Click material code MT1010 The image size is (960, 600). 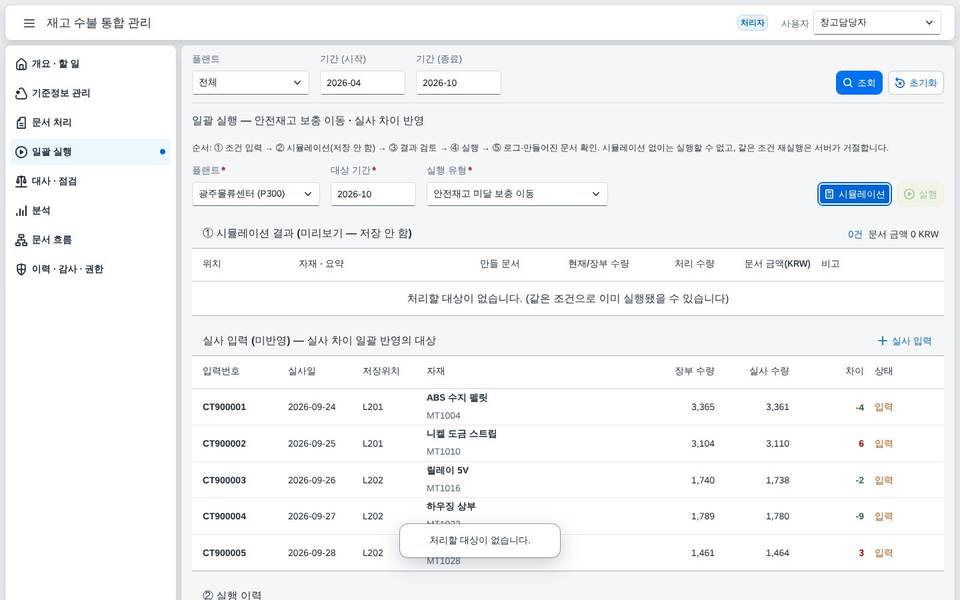(x=443, y=452)
